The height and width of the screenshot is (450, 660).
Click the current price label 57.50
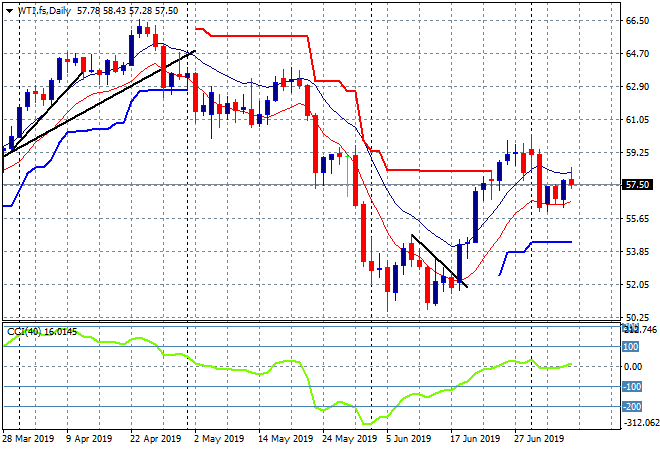tap(637, 184)
